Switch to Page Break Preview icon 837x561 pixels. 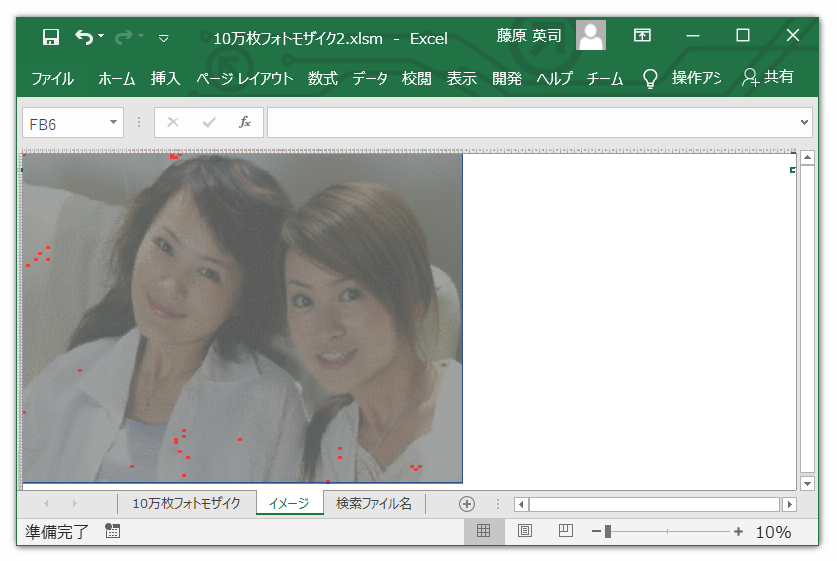[566, 531]
